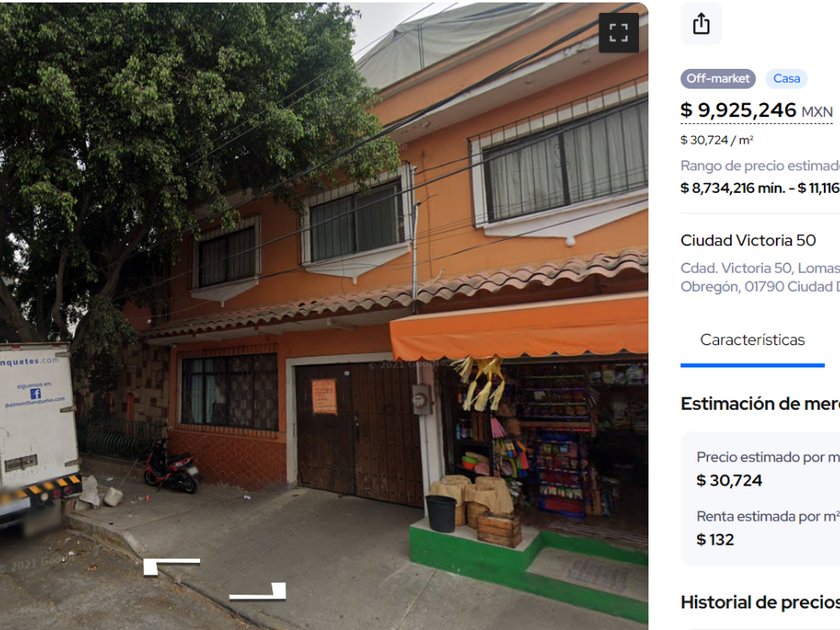Open the Características tab

pos(752,340)
